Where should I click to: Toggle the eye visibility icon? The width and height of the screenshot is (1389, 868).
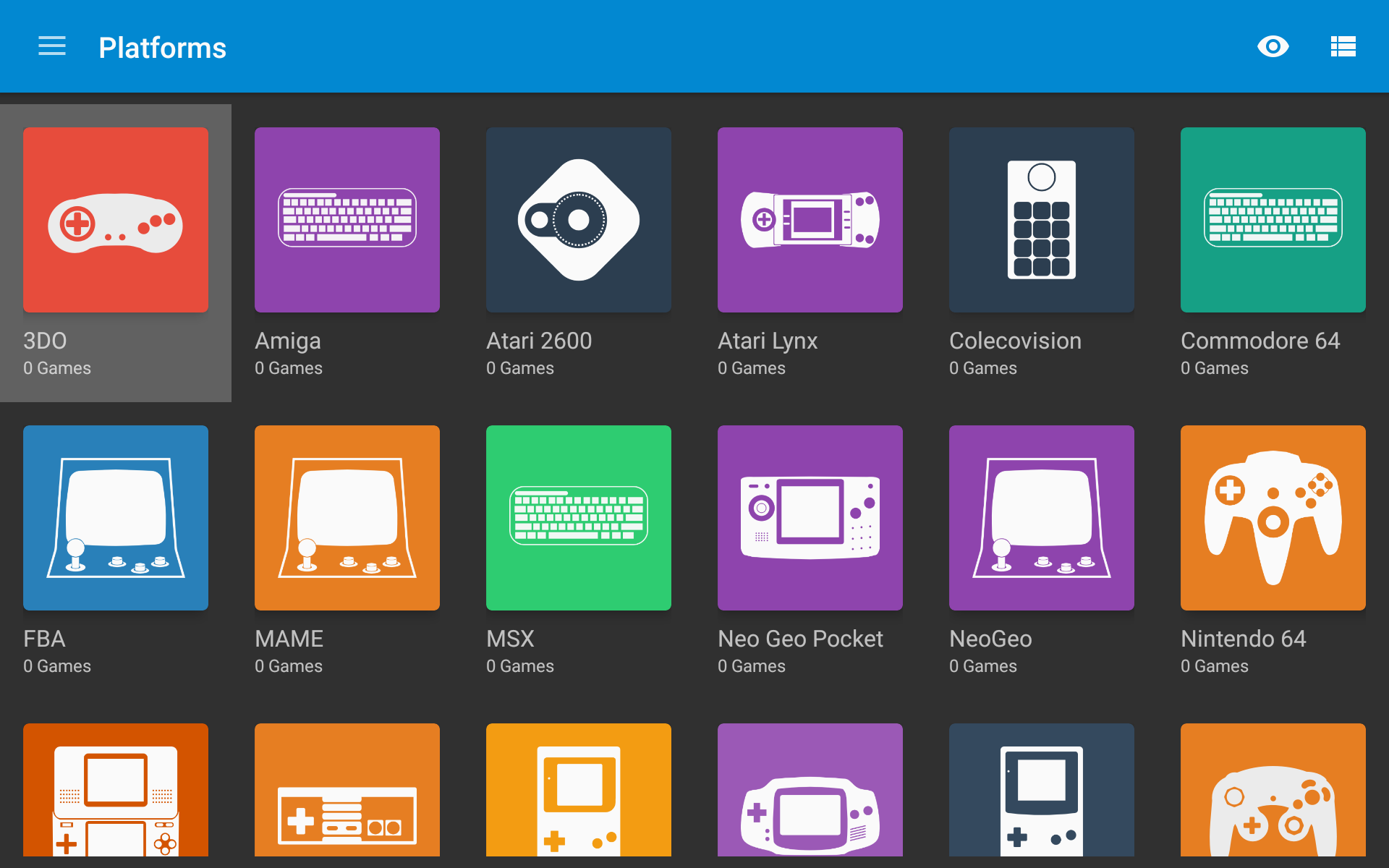pos(1273,47)
